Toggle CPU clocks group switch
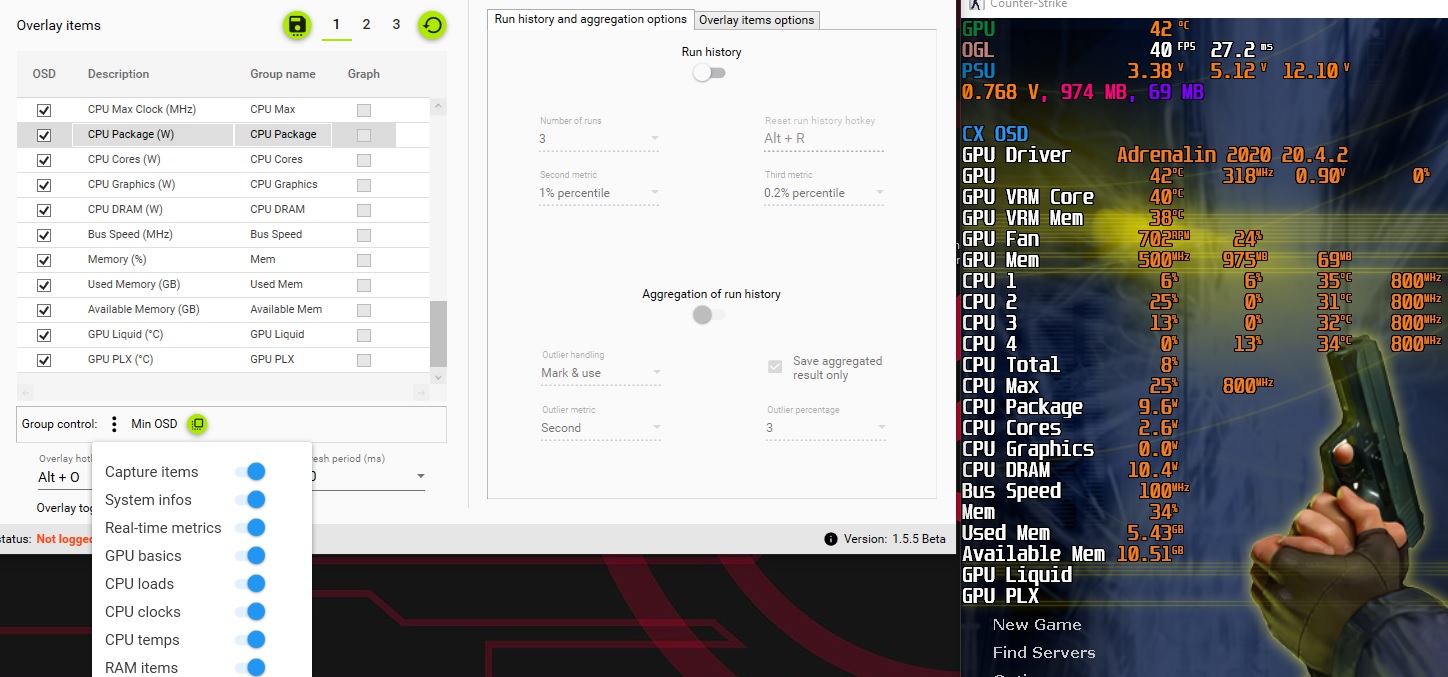 point(250,611)
